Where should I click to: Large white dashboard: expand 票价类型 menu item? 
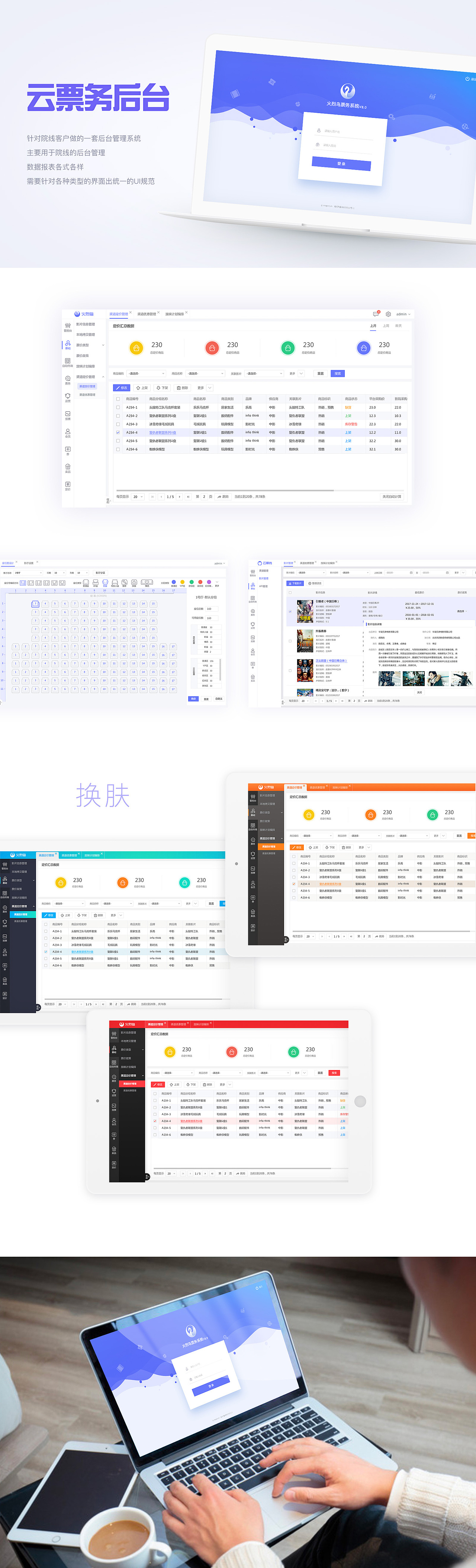point(90,345)
